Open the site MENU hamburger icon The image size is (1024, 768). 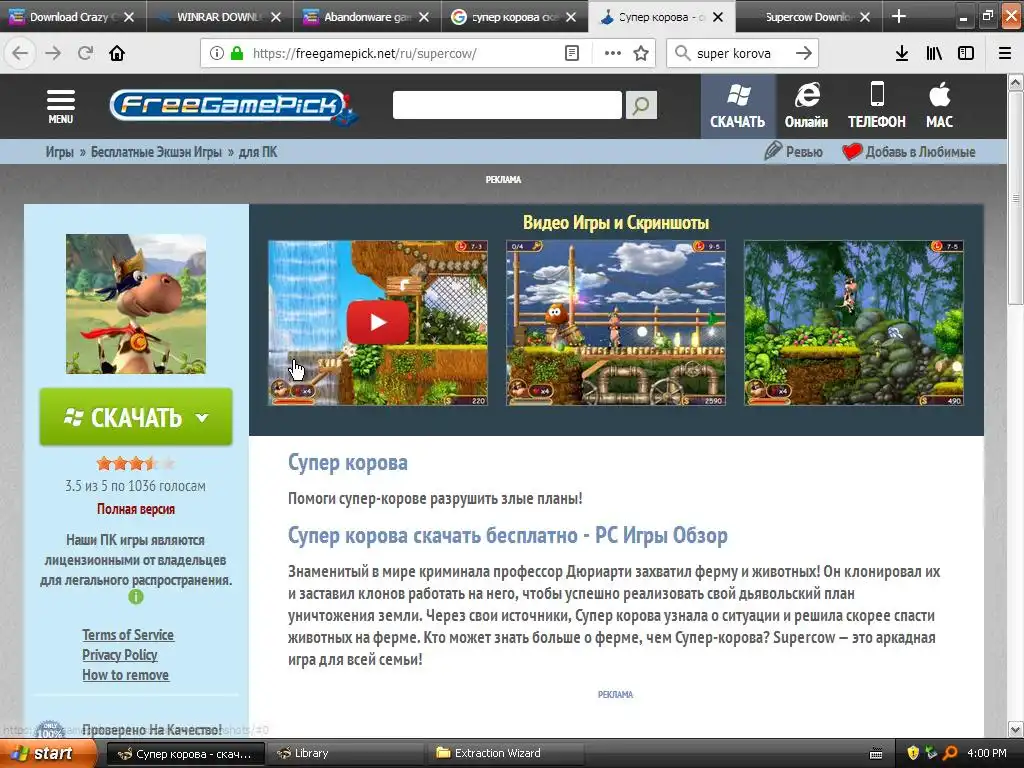pos(61,106)
